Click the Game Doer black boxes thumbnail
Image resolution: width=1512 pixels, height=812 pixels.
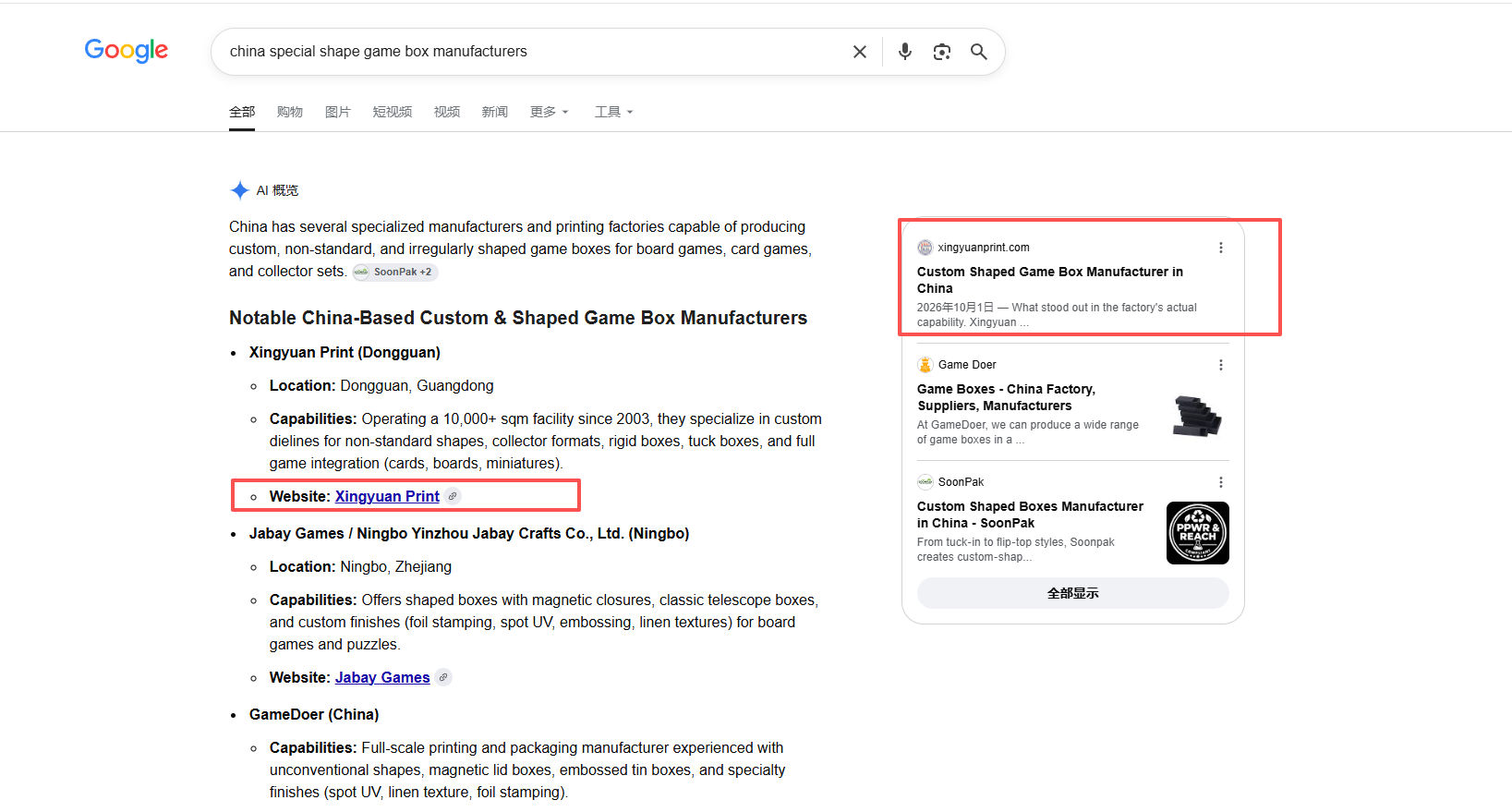1198,416
